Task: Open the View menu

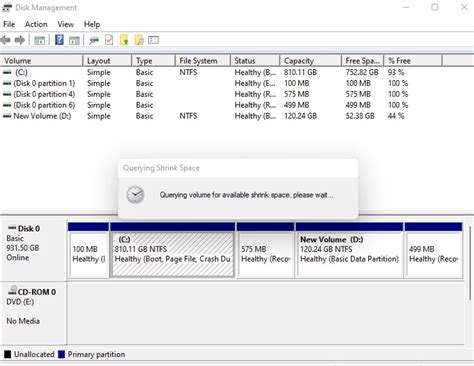Action: pyautogui.click(x=65, y=24)
